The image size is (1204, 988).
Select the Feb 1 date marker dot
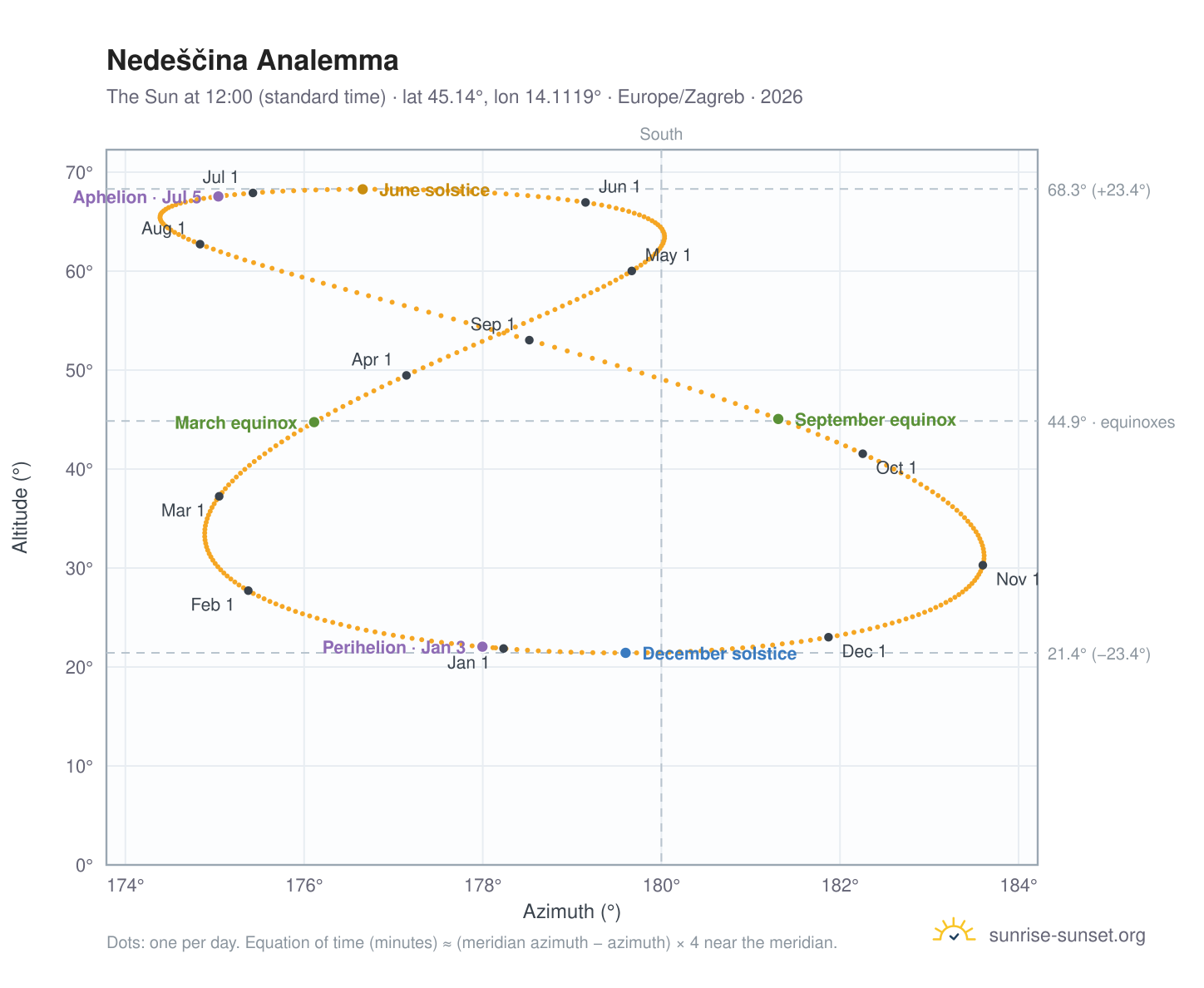point(248,590)
